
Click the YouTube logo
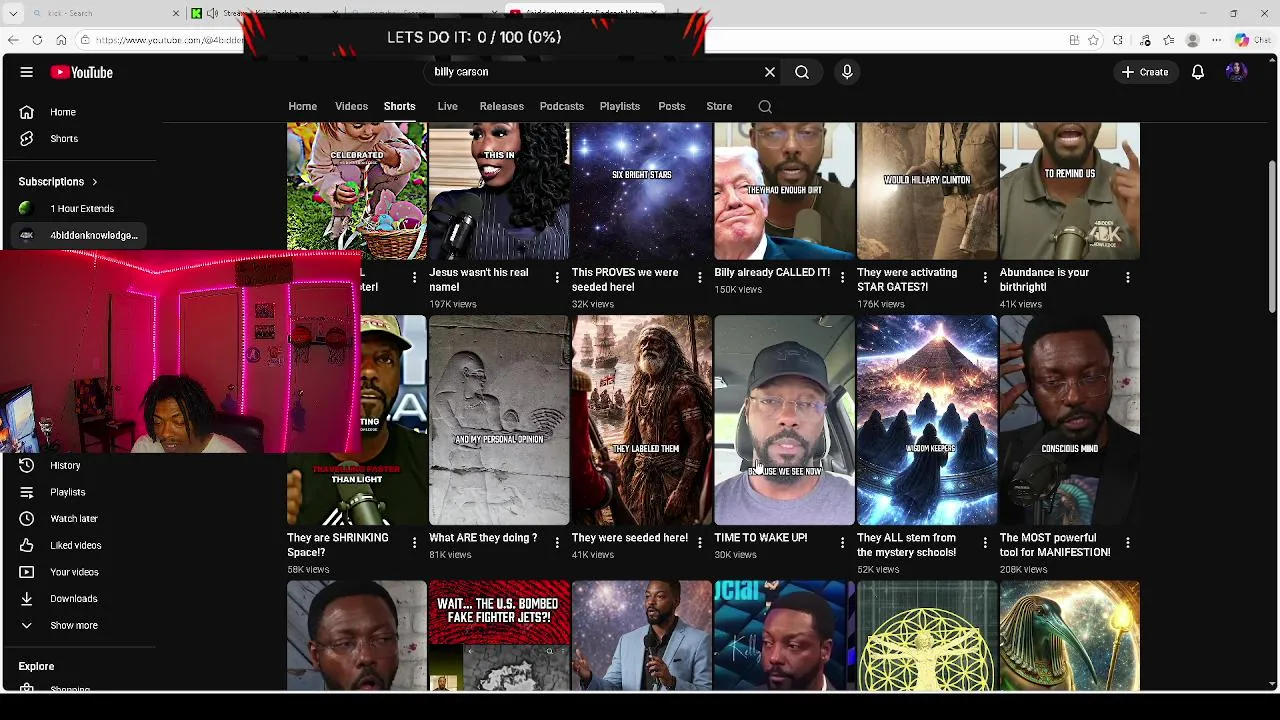[82, 72]
